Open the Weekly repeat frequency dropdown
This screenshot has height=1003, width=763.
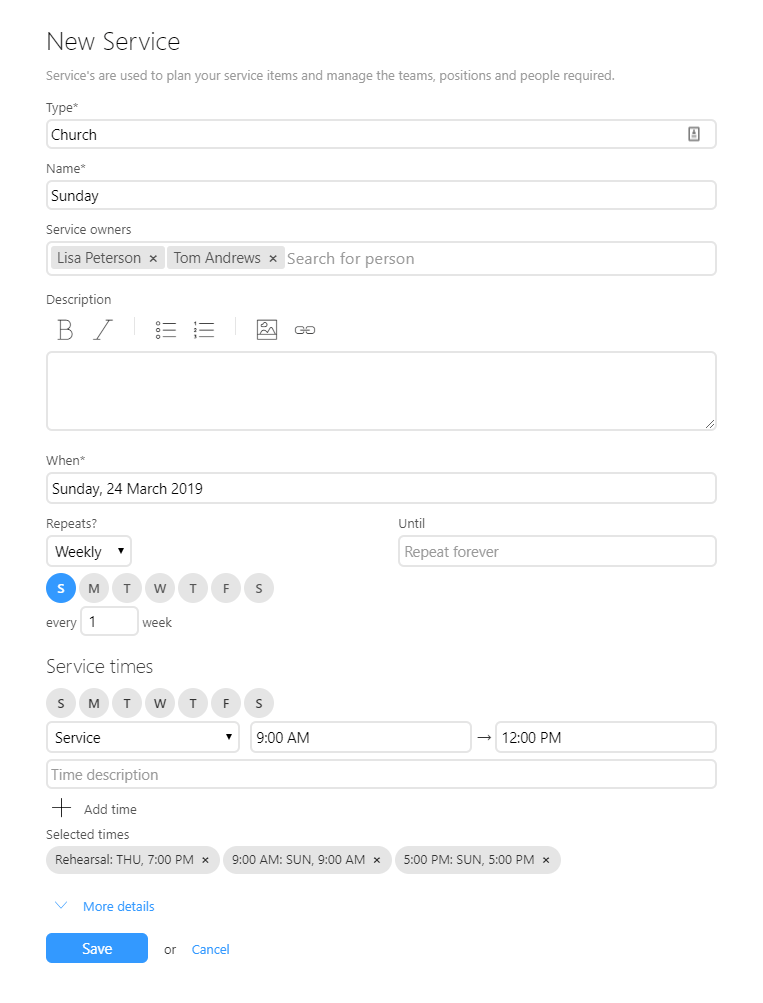coord(89,552)
